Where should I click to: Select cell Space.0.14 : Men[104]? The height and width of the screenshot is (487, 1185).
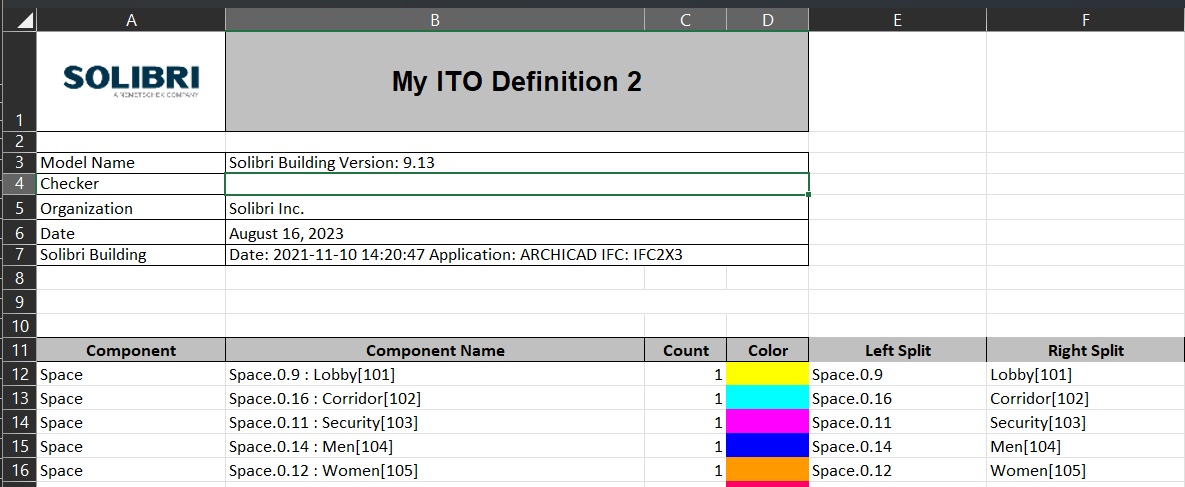coord(435,446)
